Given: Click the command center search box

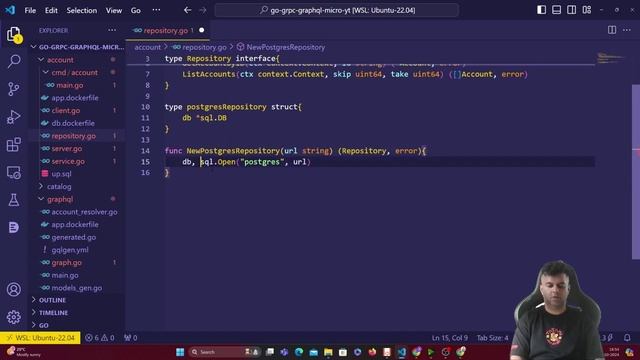Looking at the screenshot, I should (x=337, y=10).
